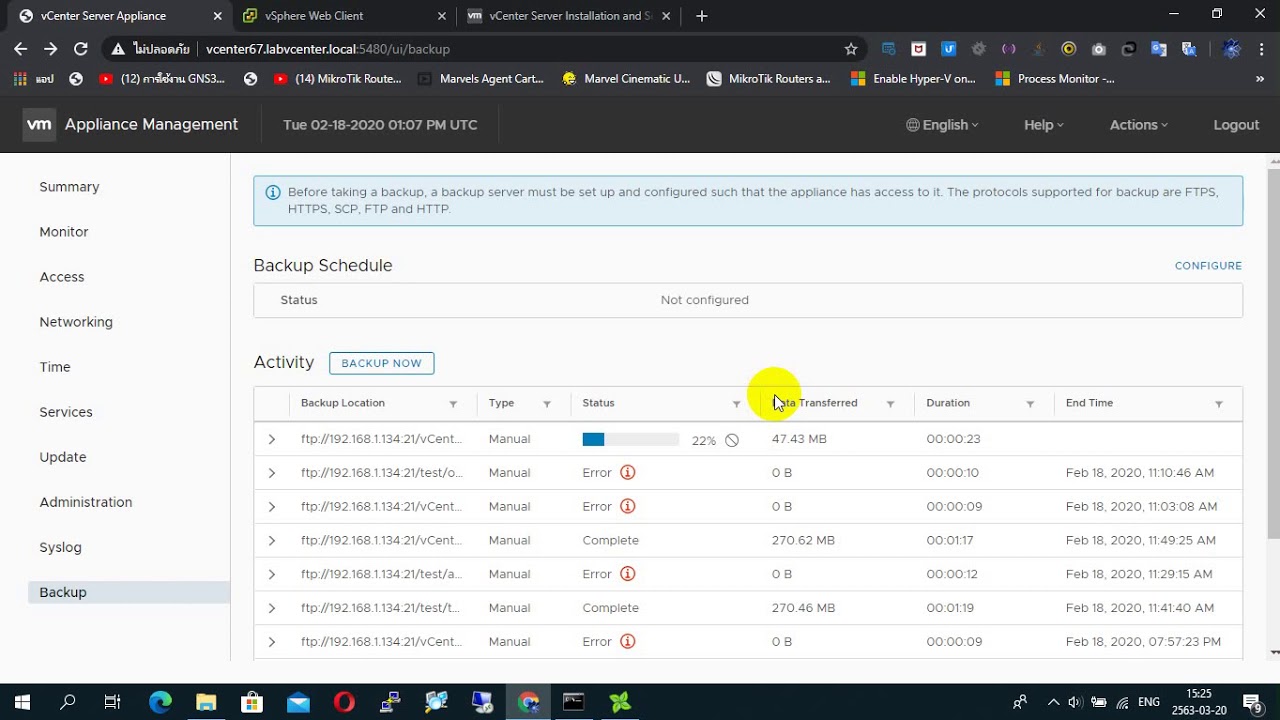Open the Type column filter

tap(547, 404)
